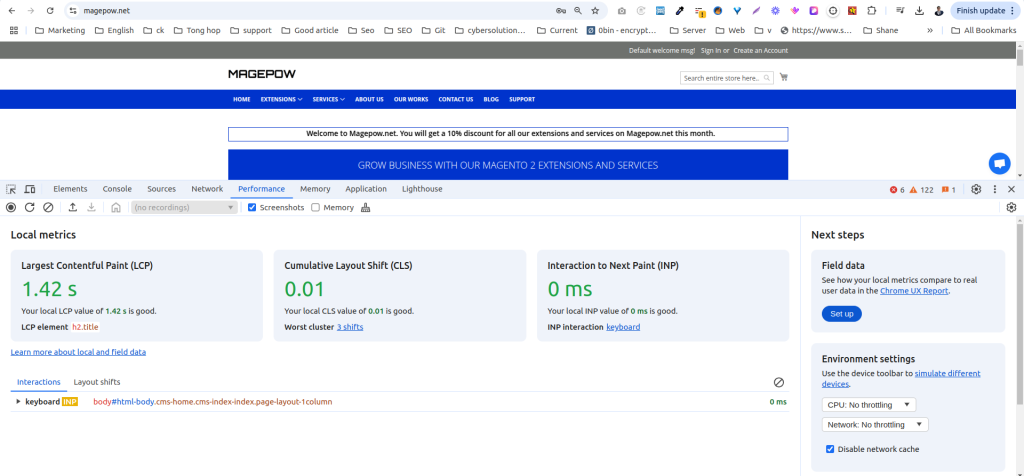The width and height of the screenshot is (1024, 476).
Task: Open the Services menu dropdown
Action: 328,99
